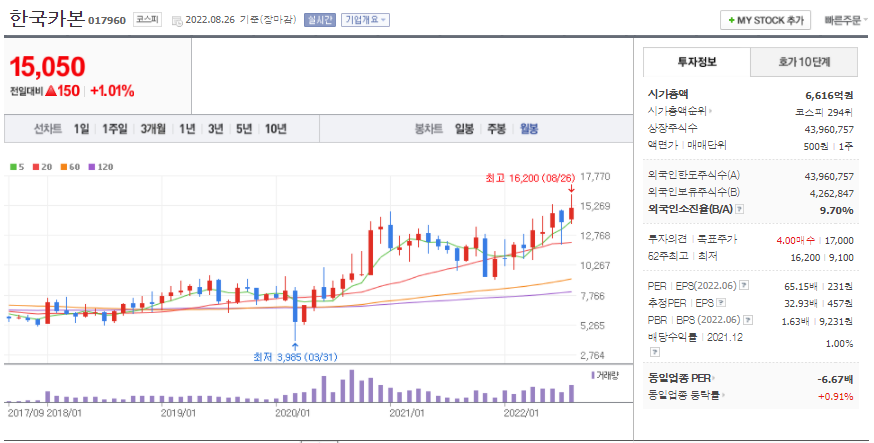Click the purple 120-day moving average swatch
This screenshot has width=874, height=443.
tap(91, 167)
